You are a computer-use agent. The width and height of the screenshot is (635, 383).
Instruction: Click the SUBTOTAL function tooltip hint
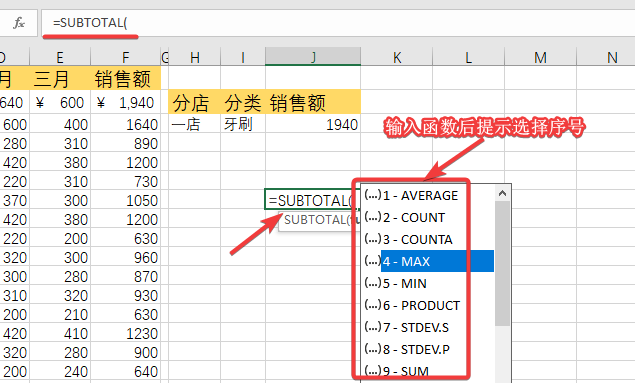320,220
